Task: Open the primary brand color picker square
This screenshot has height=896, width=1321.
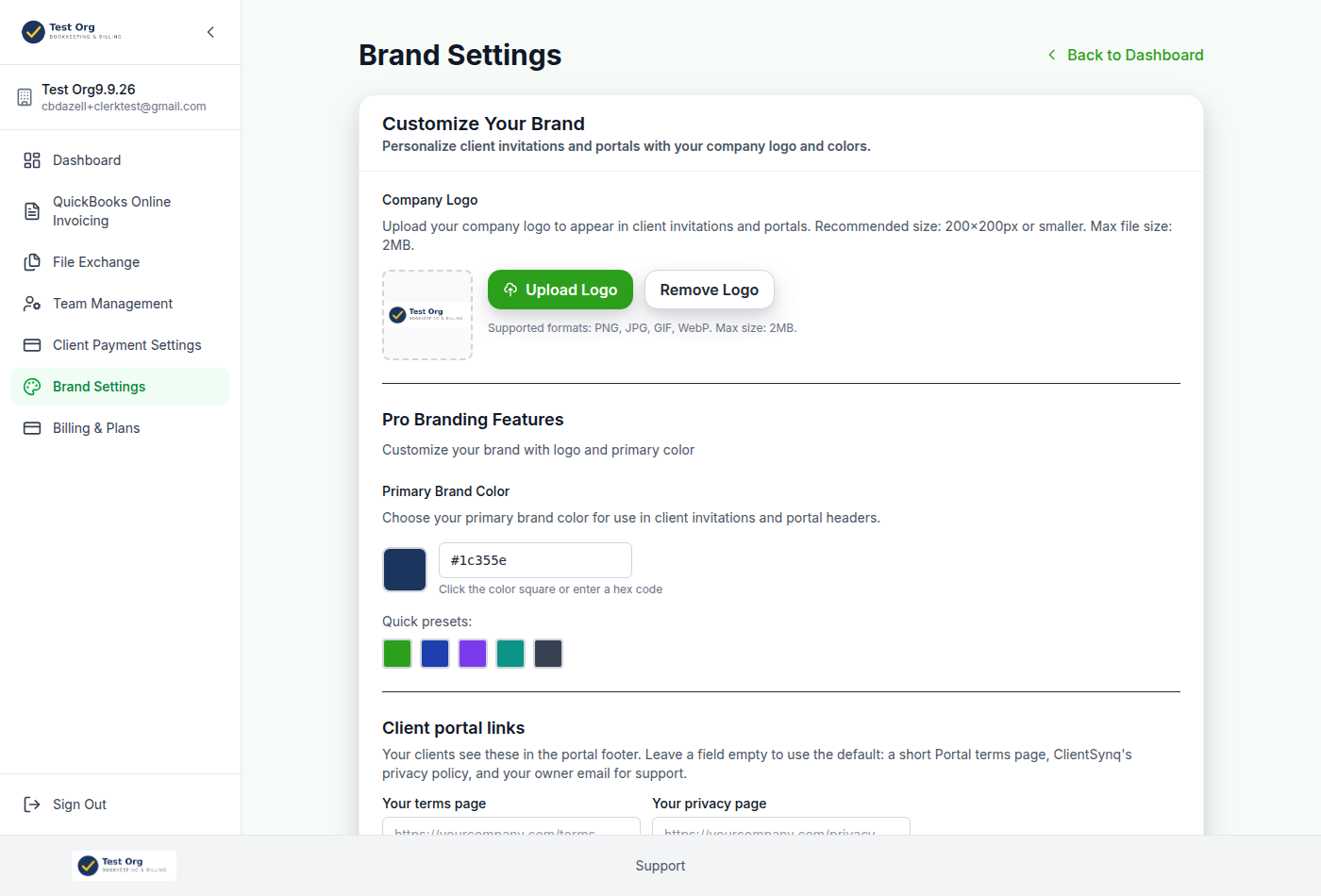Action: pos(405,570)
